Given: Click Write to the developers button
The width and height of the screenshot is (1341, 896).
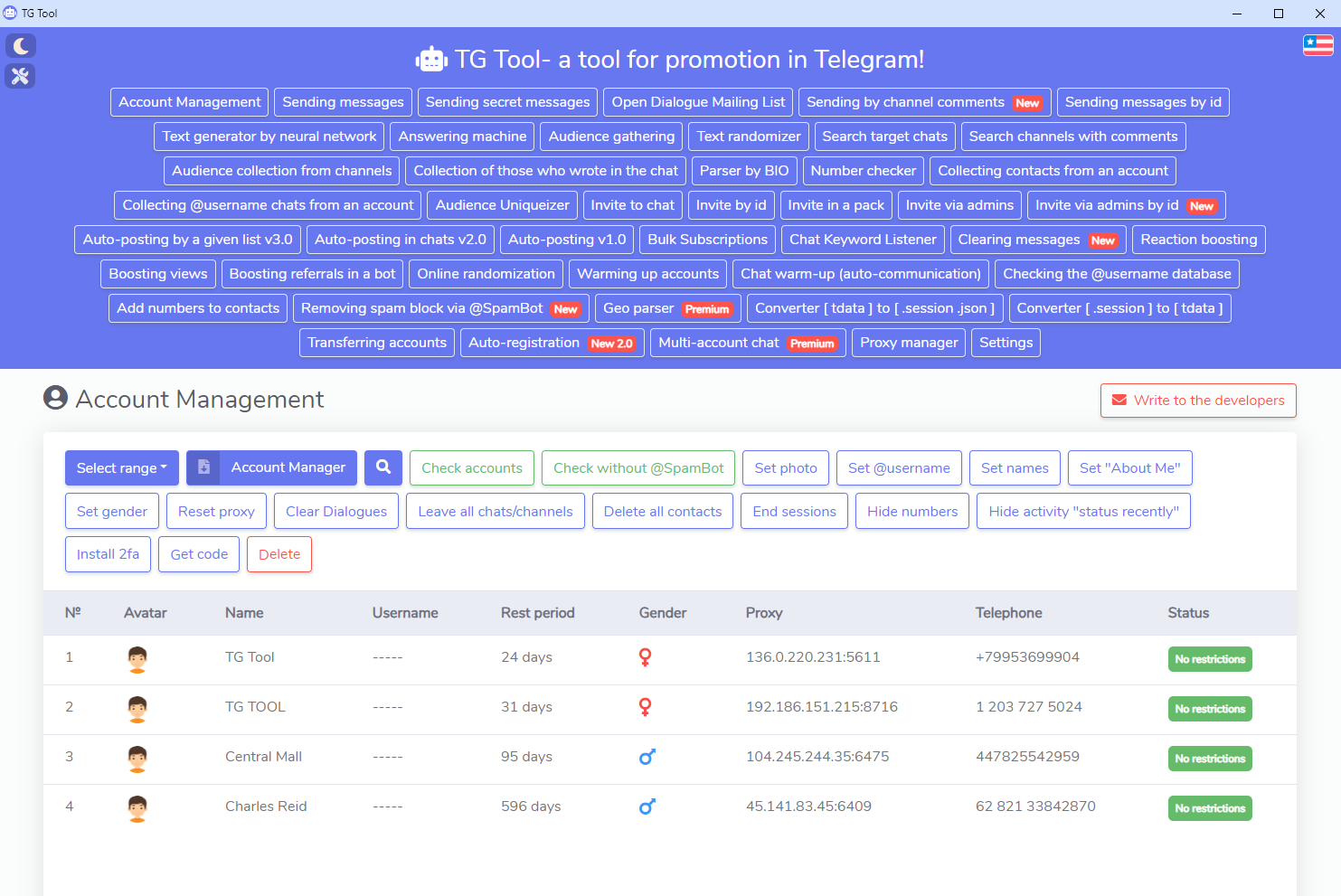Looking at the screenshot, I should coord(1198,401).
